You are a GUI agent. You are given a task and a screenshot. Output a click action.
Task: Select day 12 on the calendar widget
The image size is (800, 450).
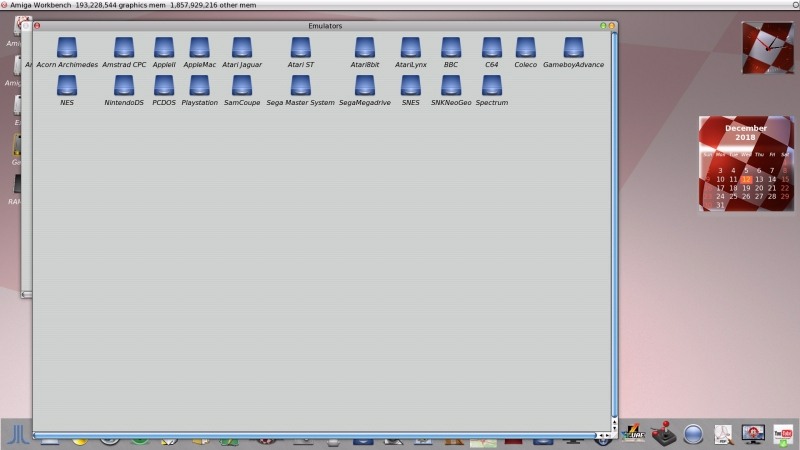746,179
